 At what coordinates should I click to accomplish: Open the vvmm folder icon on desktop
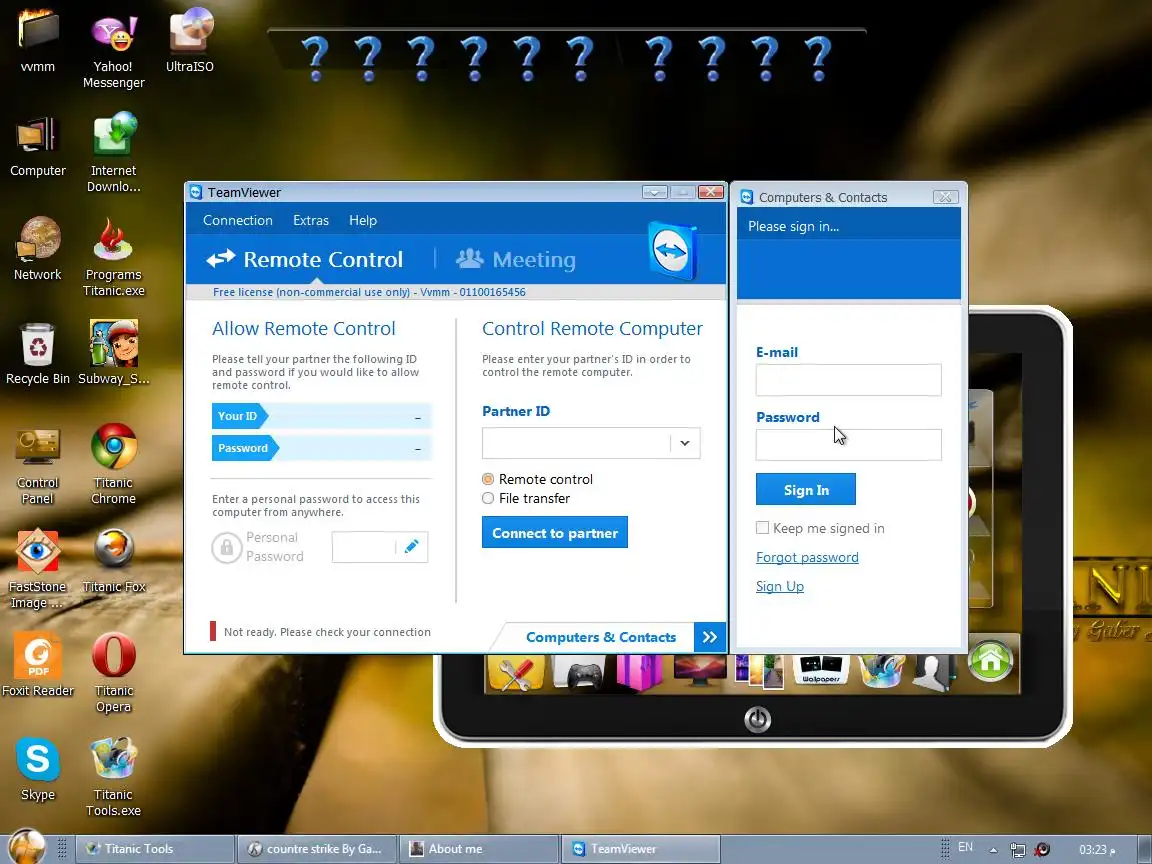[37, 41]
